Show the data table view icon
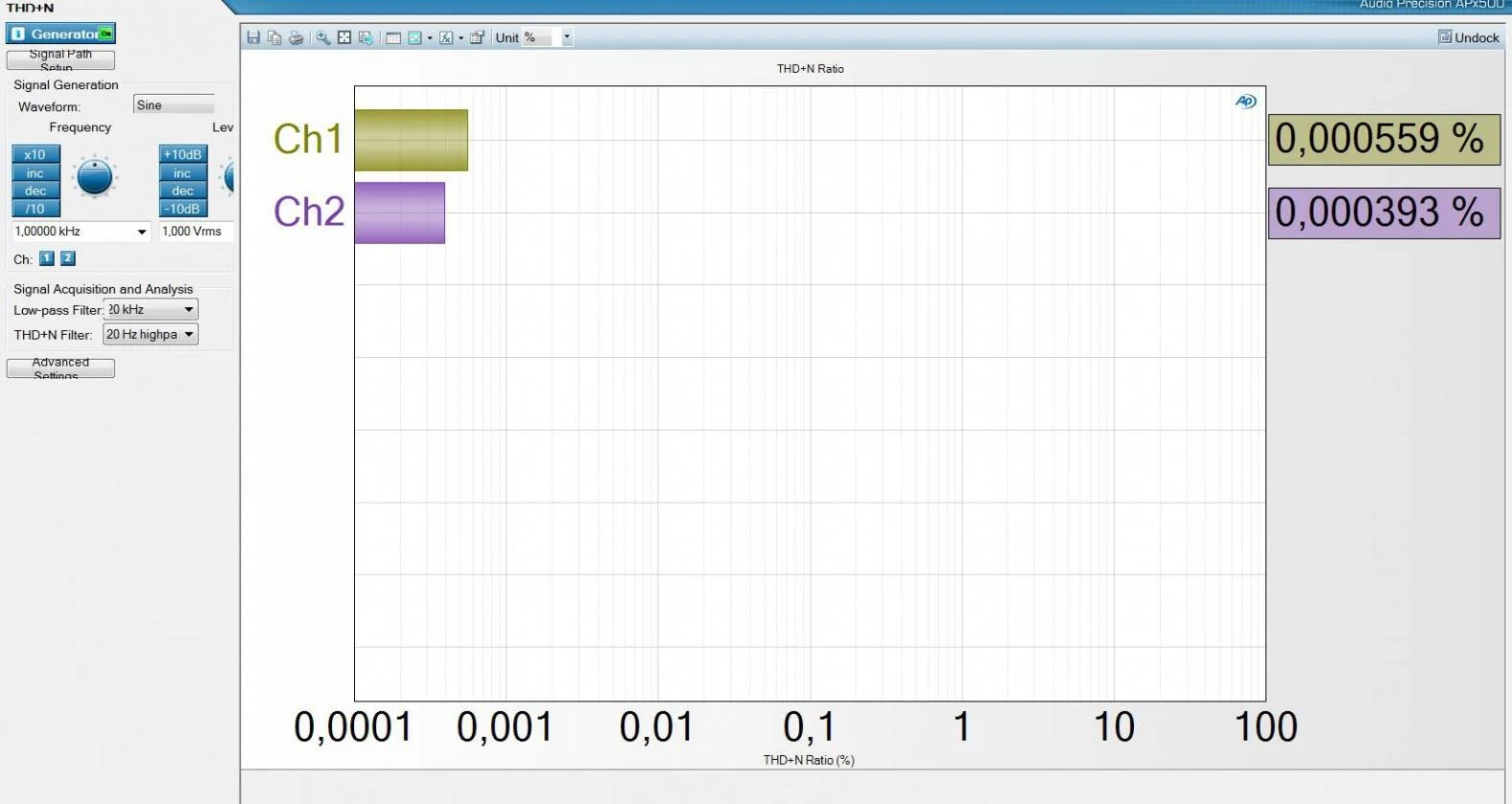This screenshot has width=1512, height=804. 393,38
